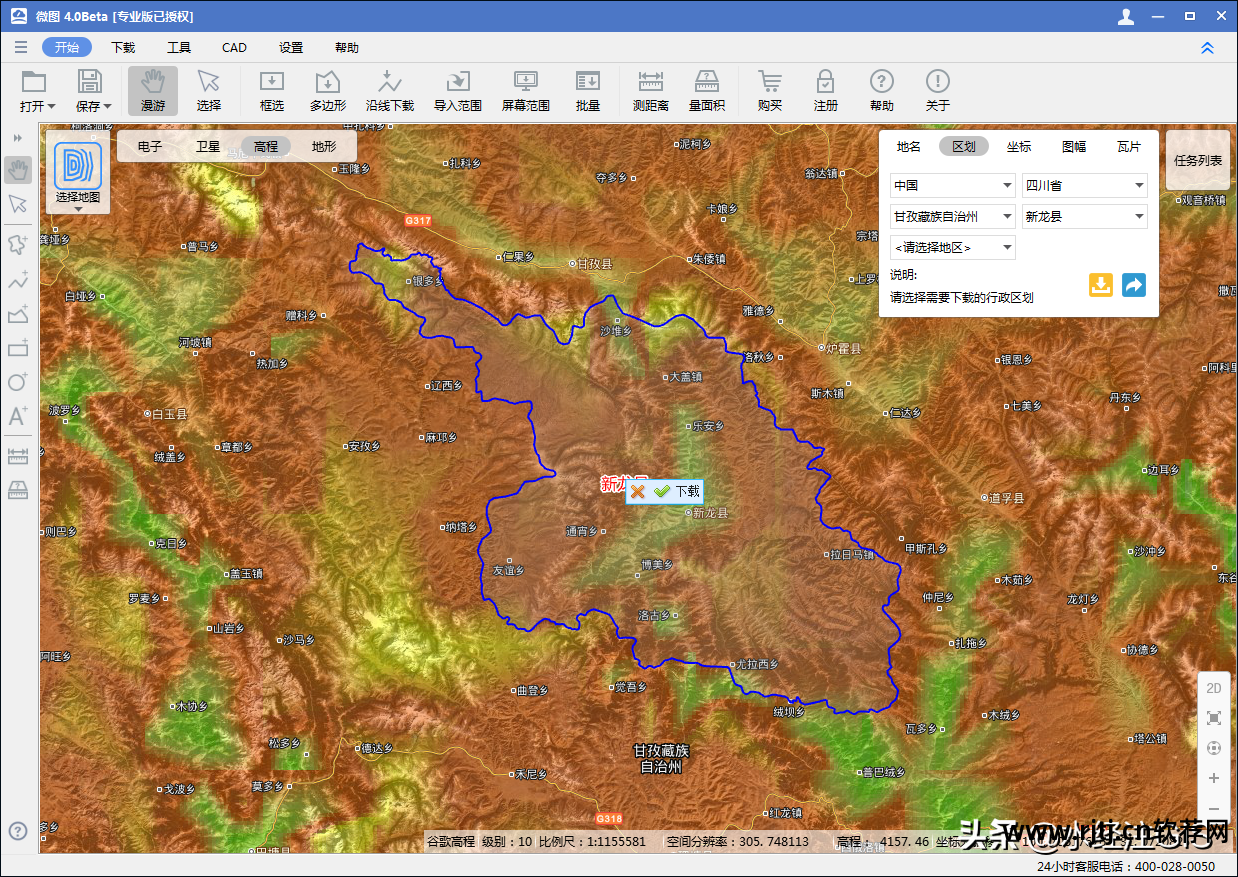
Task: Select the 测距离 measure distance tool
Action: tap(650, 91)
